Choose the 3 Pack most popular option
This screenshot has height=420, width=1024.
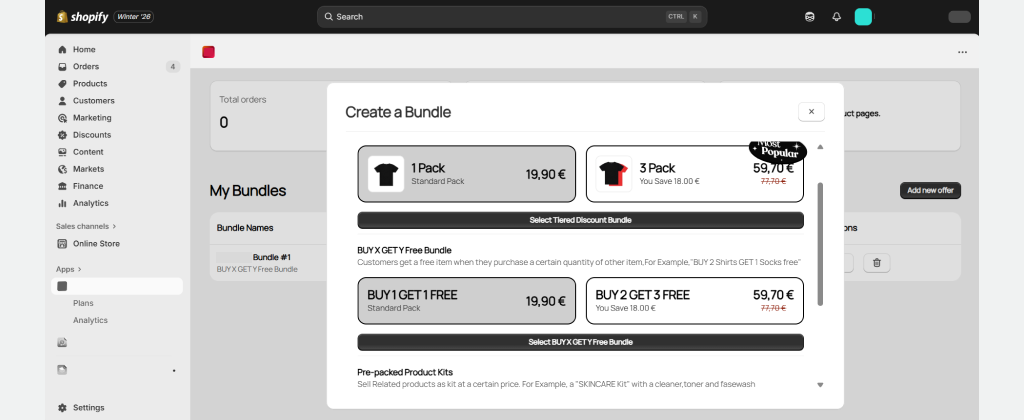tap(694, 174)
